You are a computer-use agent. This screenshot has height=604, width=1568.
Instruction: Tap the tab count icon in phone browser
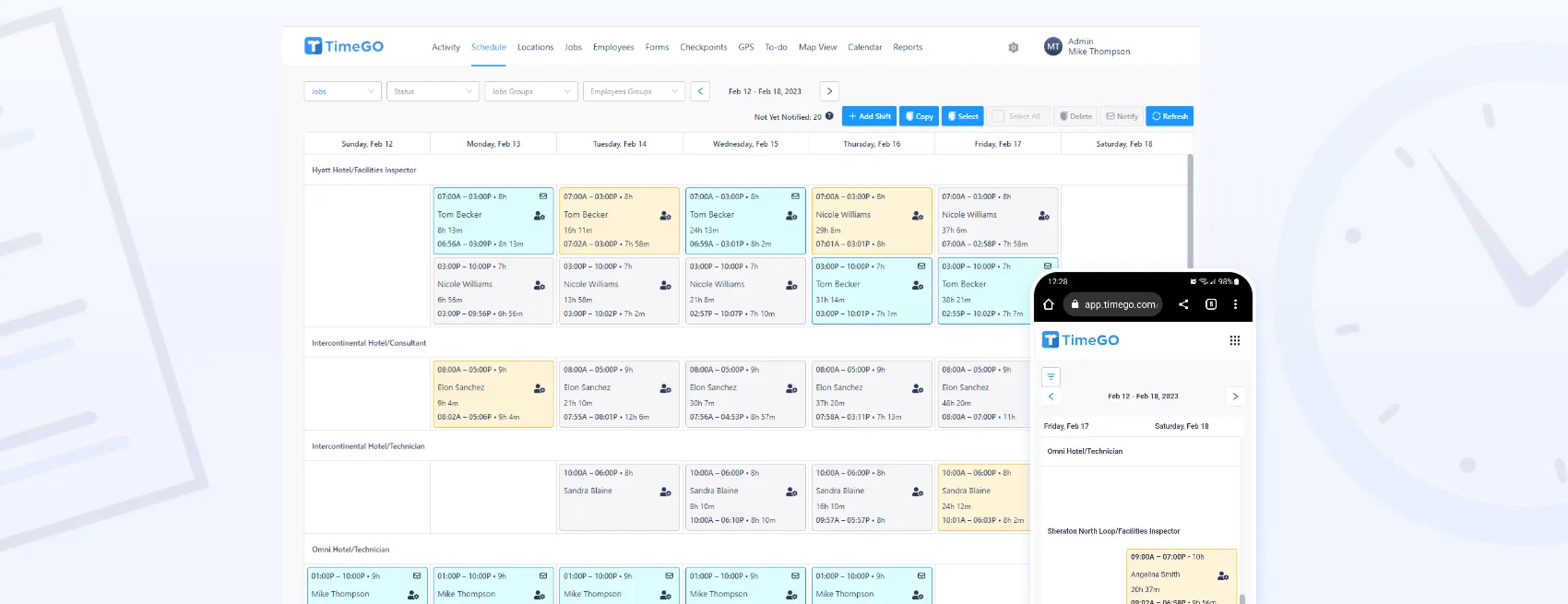click(x=1211, y=304)
